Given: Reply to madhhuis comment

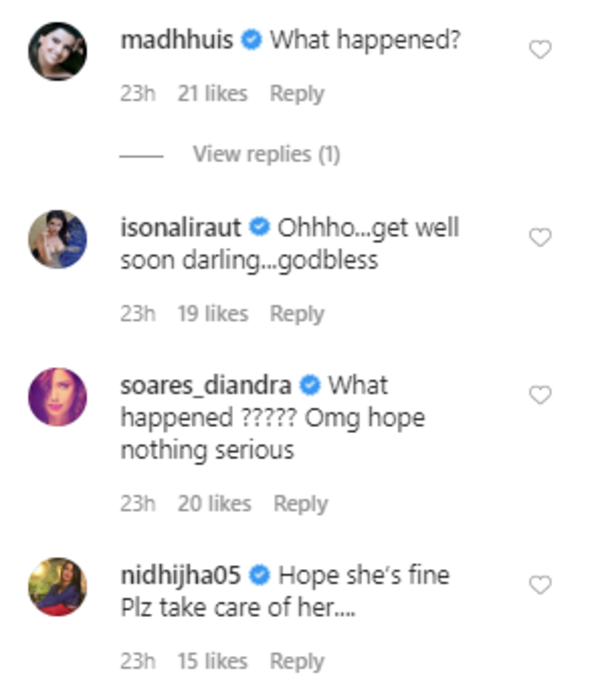Looking at the screenshot, I should pyautogui.click(x=297, y=94).
